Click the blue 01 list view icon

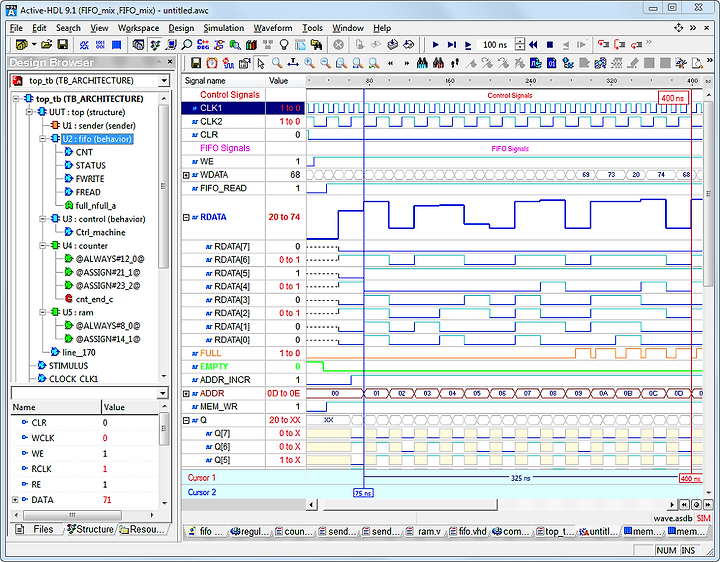(x=551, y=63)
